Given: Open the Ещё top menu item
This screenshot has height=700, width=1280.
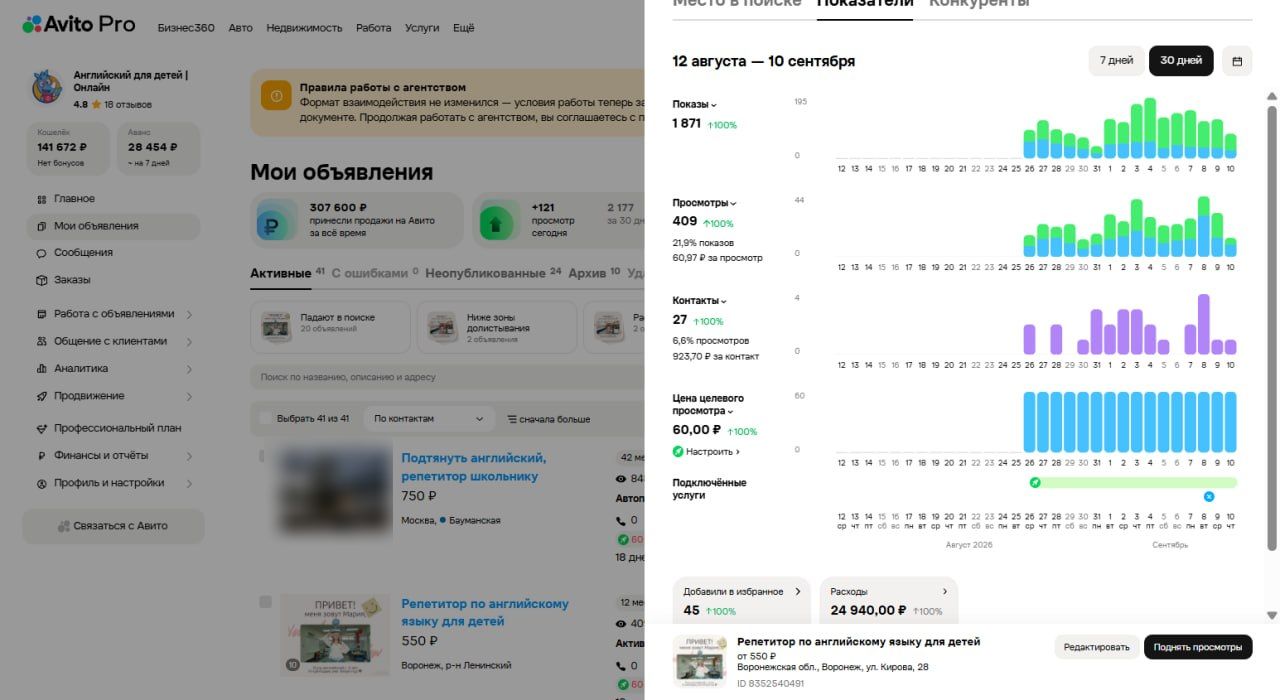Looking at the screenshot, I should (x=463, y=28).
